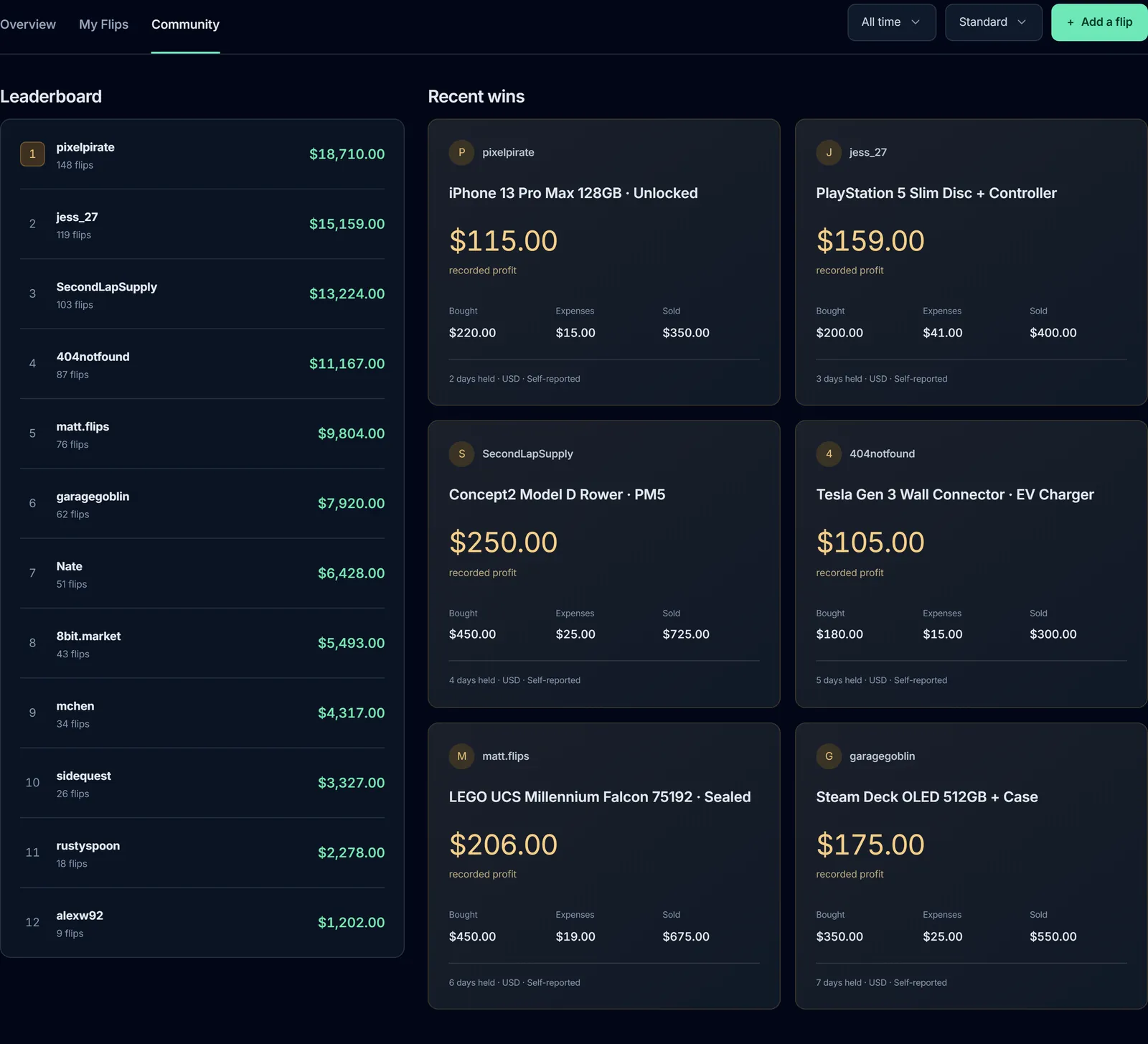Click the Add a flip button
This screenshot has width=1148, height=1044.
pos(1099,22)
